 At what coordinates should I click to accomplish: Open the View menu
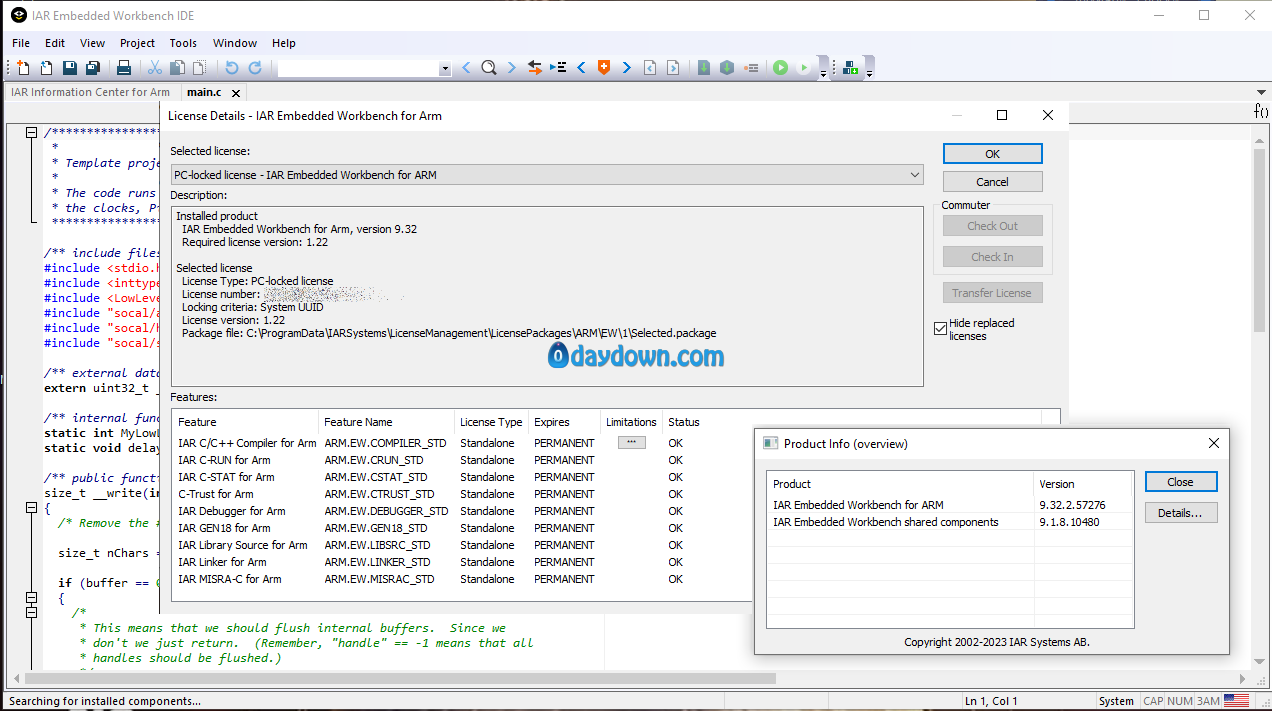(x=92, y=43)
